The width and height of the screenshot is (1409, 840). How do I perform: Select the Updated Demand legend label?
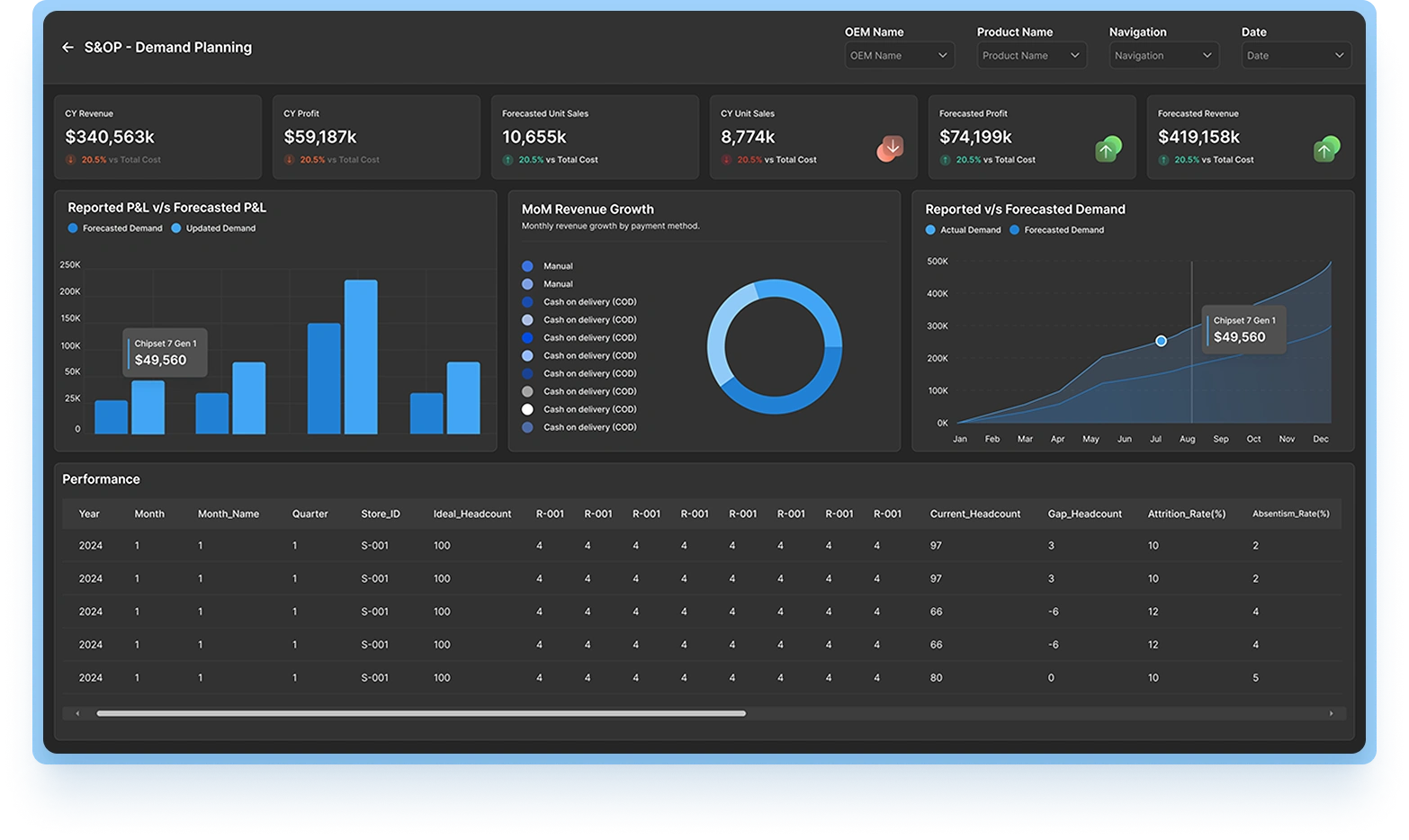click(x=216, y=228)
